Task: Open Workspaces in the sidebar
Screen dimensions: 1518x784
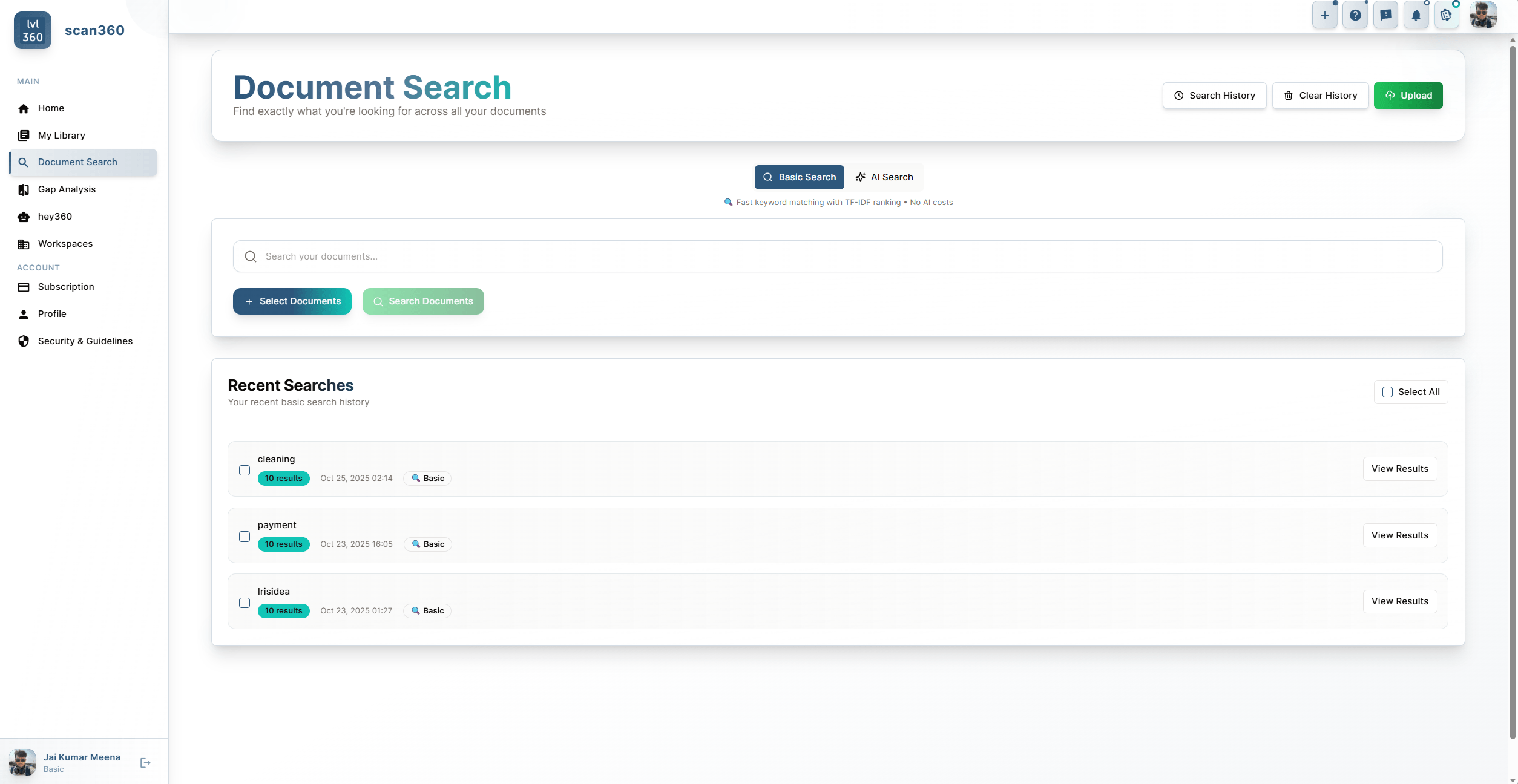Action: (x=65, y=243)
